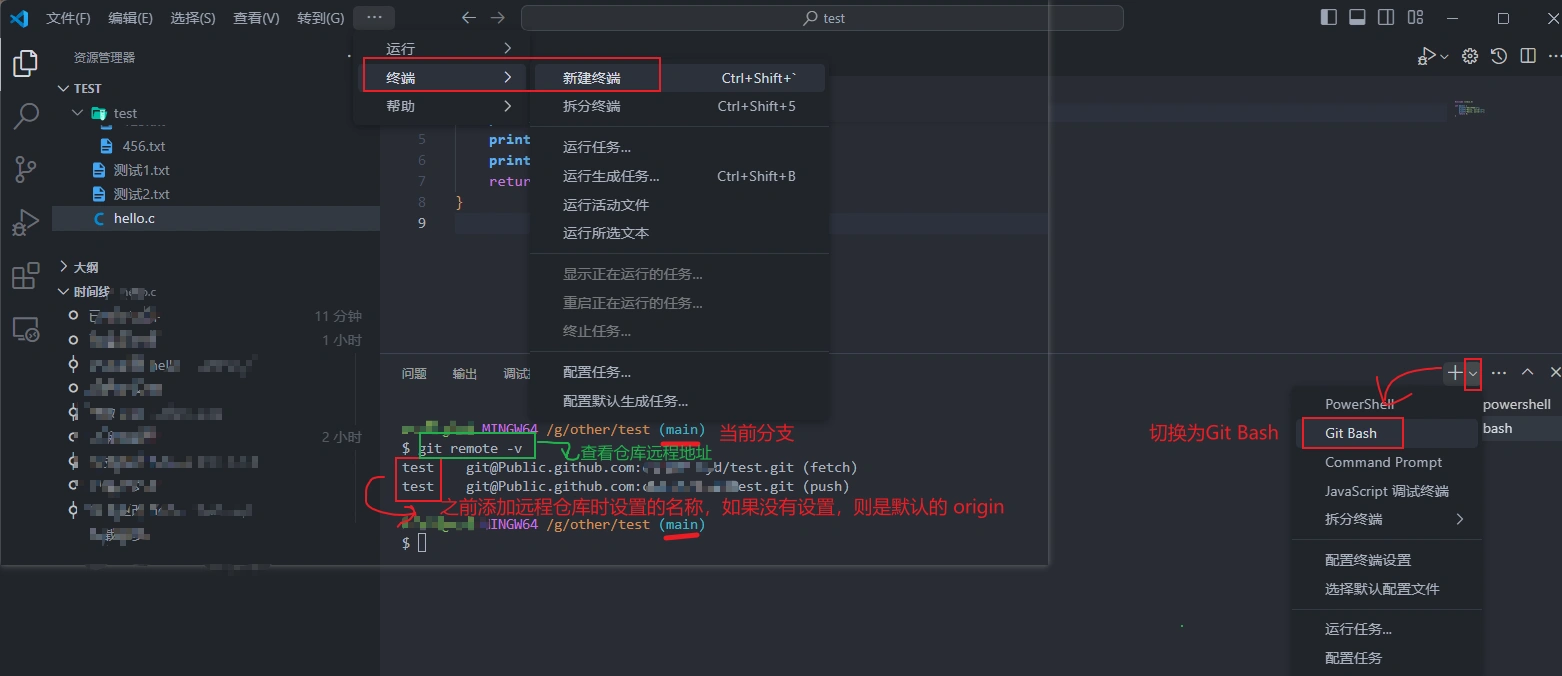Expand the 运行 submenu
The height and width of the screenshot is (676, 1562).
pos(441,49)
